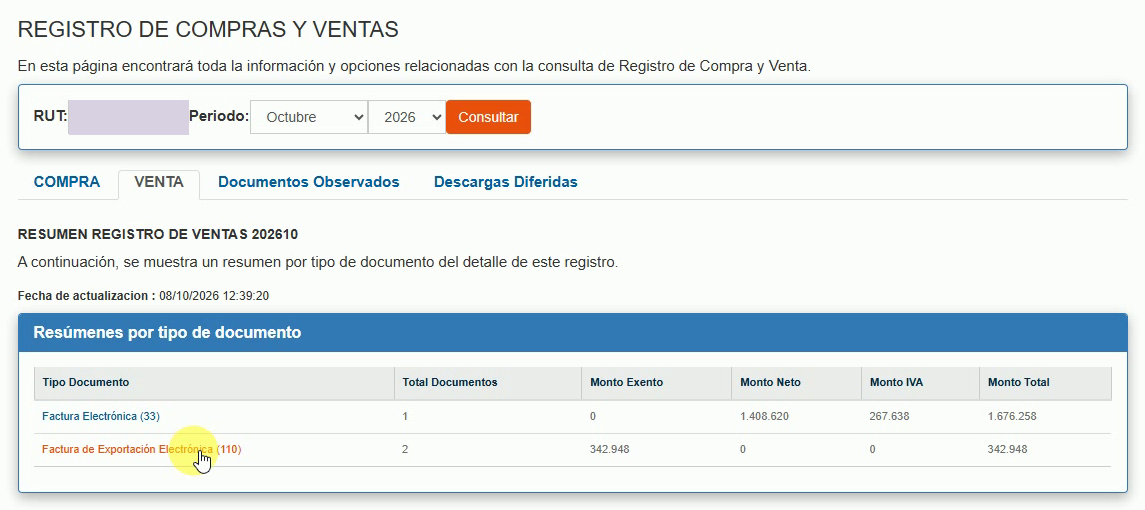The width and height of the screenshot is (1145, 510).
Task: Open the year dropdown showing 2026
Action: pos(407,117)
